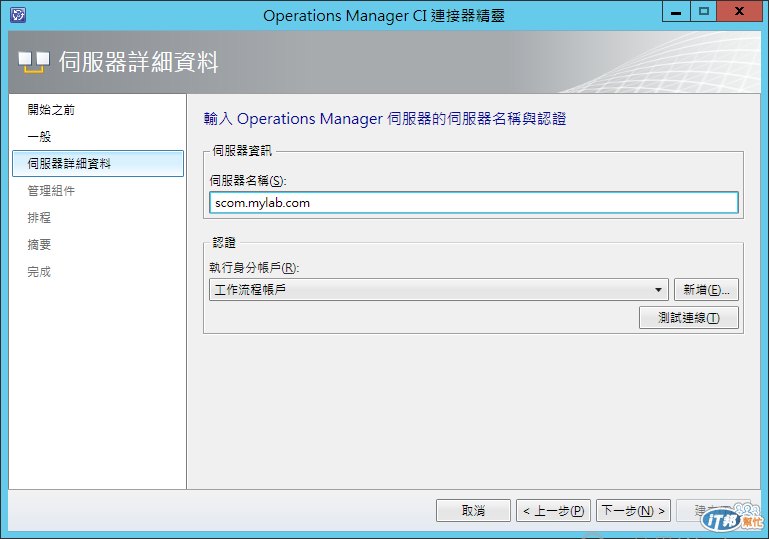
Task: Proceed with the 下一步(N) button
Action: point(633,511)
